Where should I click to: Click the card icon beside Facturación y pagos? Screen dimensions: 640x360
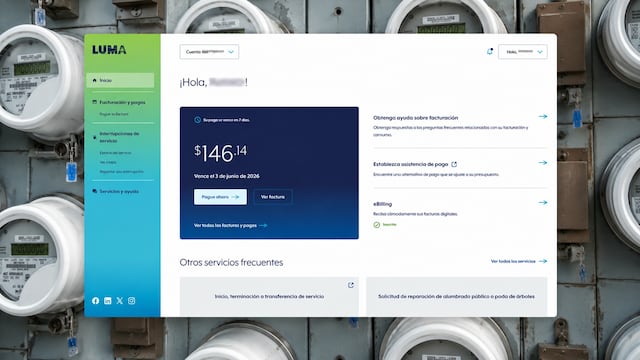pos(95,102)
